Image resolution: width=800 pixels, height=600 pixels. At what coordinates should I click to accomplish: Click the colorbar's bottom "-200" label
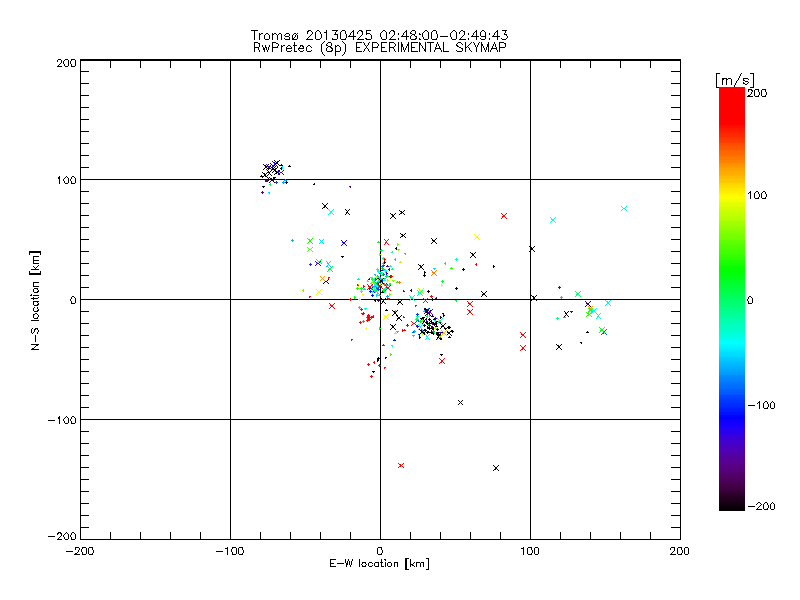pyautogui.click(x=761, y=506)
